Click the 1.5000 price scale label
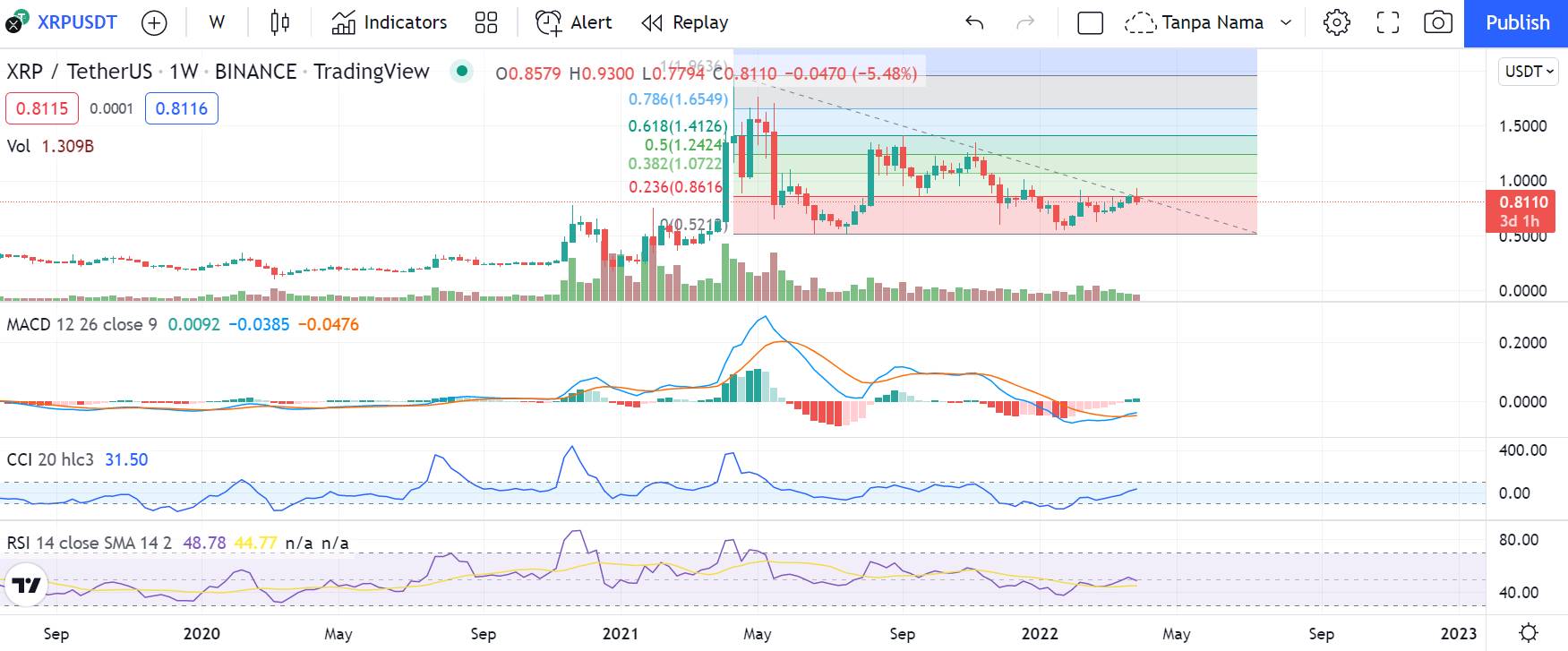This screenshot has width=1568, height=651. coord(1522,126)
